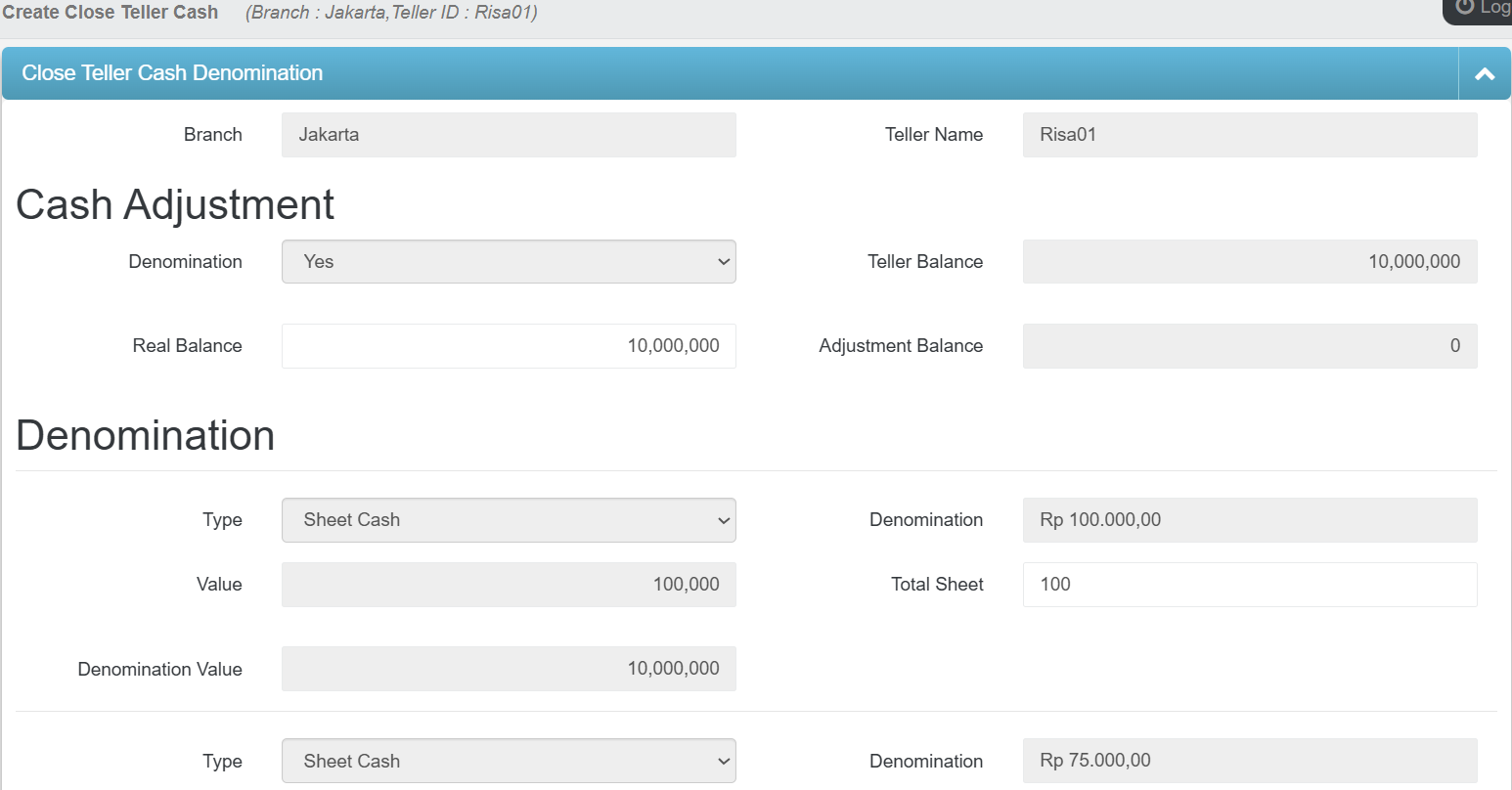1512x790 pixels.
Task: Click the Denomination field showing Rp 100.000,00
Action: pos(1249,520)
